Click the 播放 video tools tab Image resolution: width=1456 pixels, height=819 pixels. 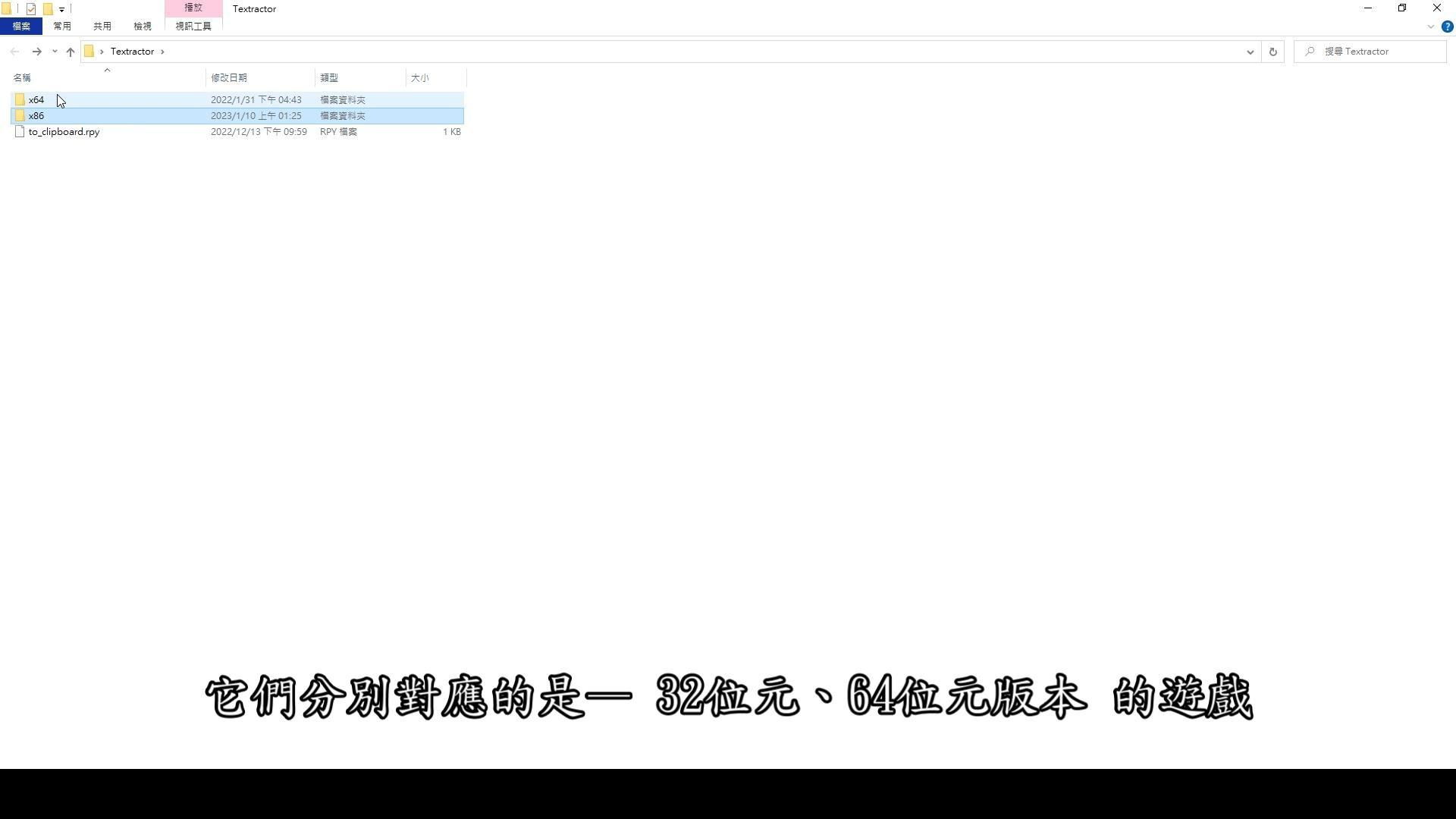193,8
